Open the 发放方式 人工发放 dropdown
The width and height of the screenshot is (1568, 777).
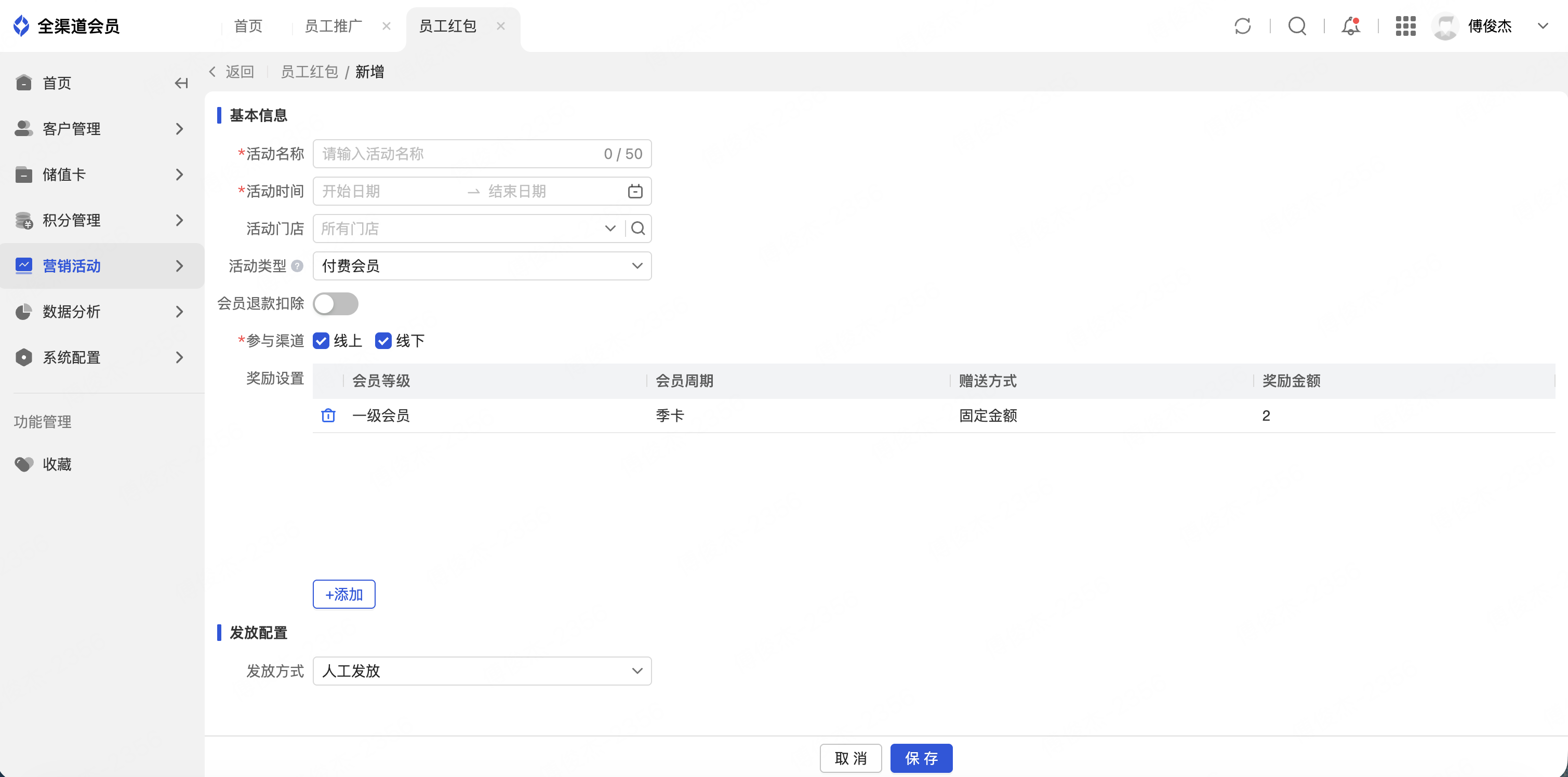pyautogui.click(x=482, y=671)
